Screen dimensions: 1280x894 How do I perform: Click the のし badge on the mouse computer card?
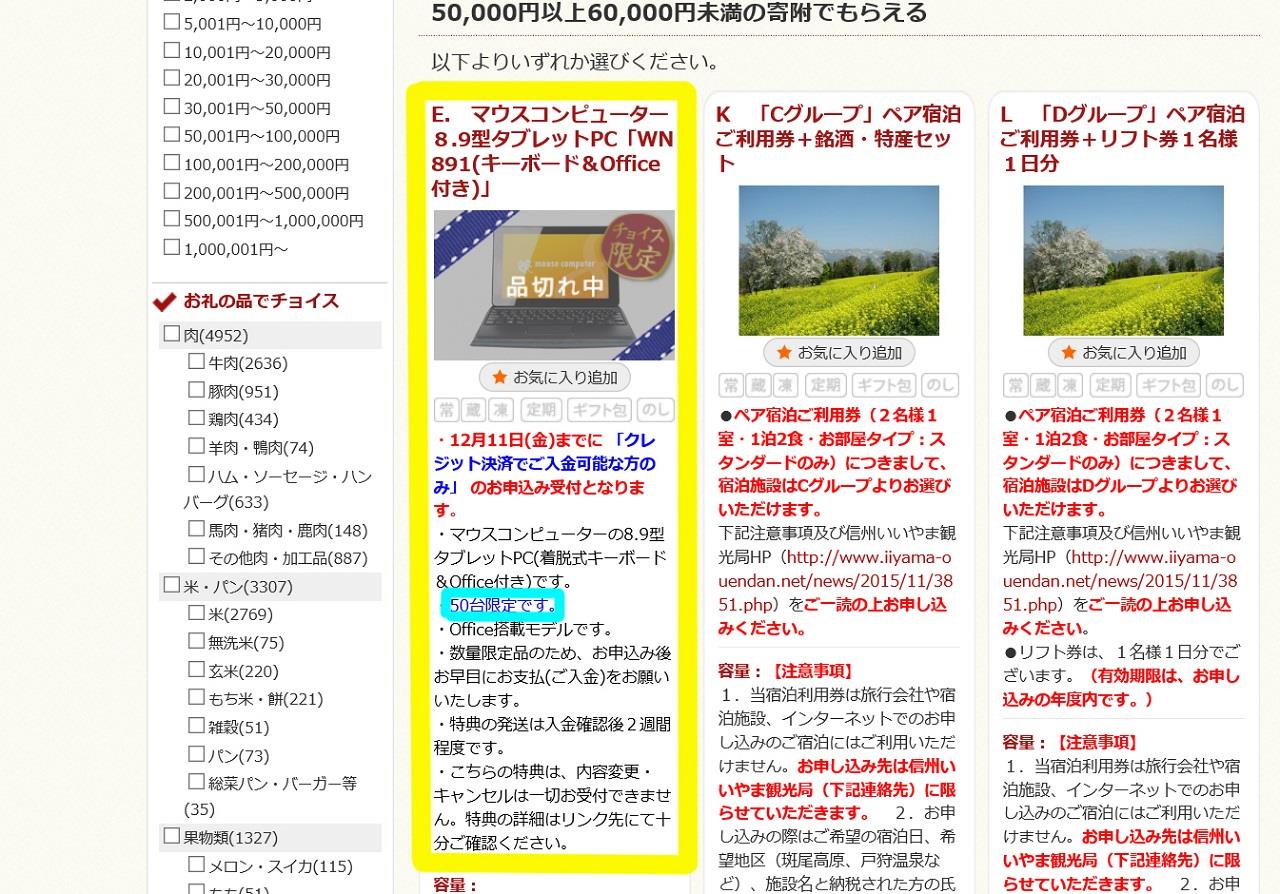coord(656,409)
